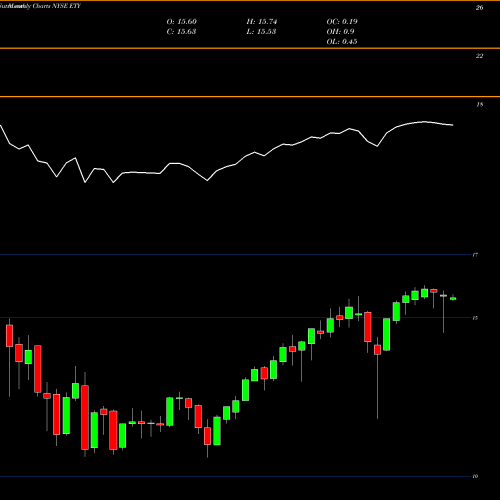This screenshot has width=500, height=500.
Task: Select the first red candle at the chart's left edge
Action: click(x=9, y=336)
